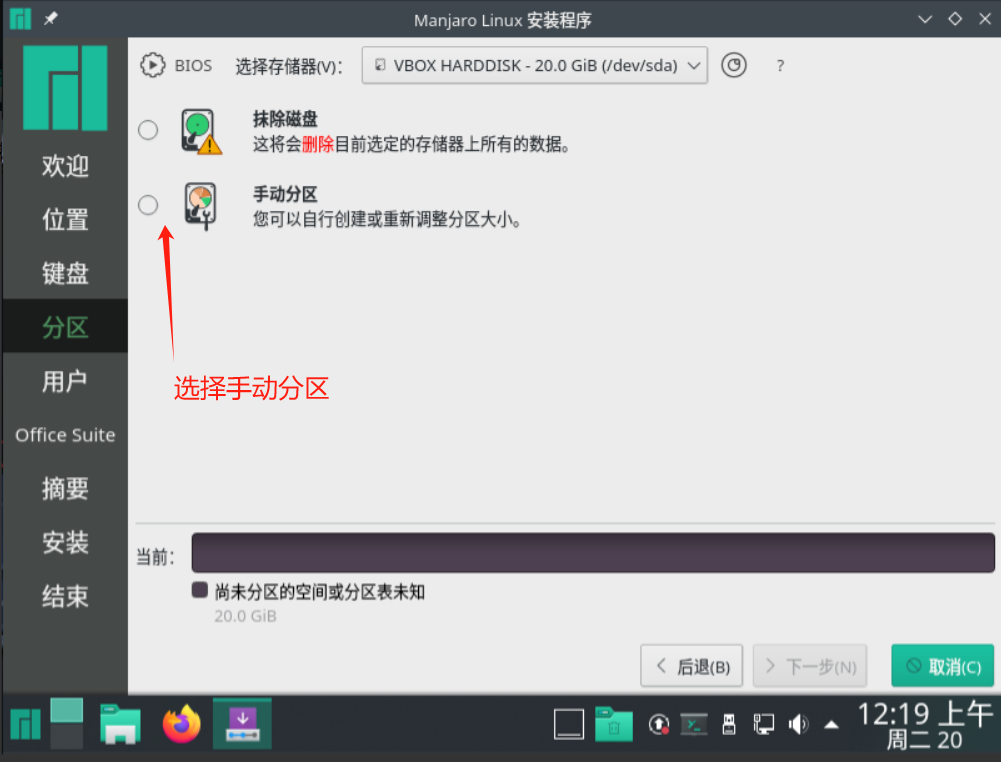The height and width of the screenshot is (762, 1001).
Task: Click the current disk partition preview bar
Action: [x=592, y=553]
